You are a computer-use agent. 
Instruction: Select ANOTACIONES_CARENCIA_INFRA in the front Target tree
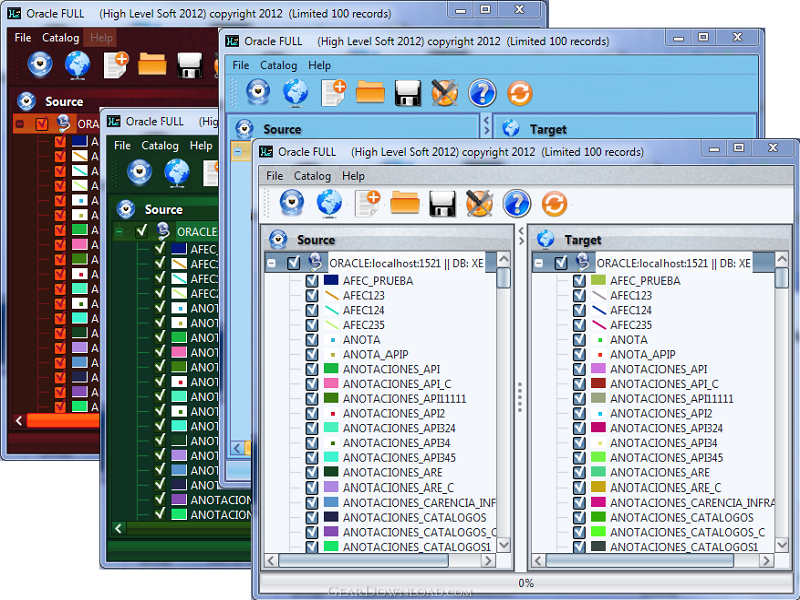(x=692, y=503)
